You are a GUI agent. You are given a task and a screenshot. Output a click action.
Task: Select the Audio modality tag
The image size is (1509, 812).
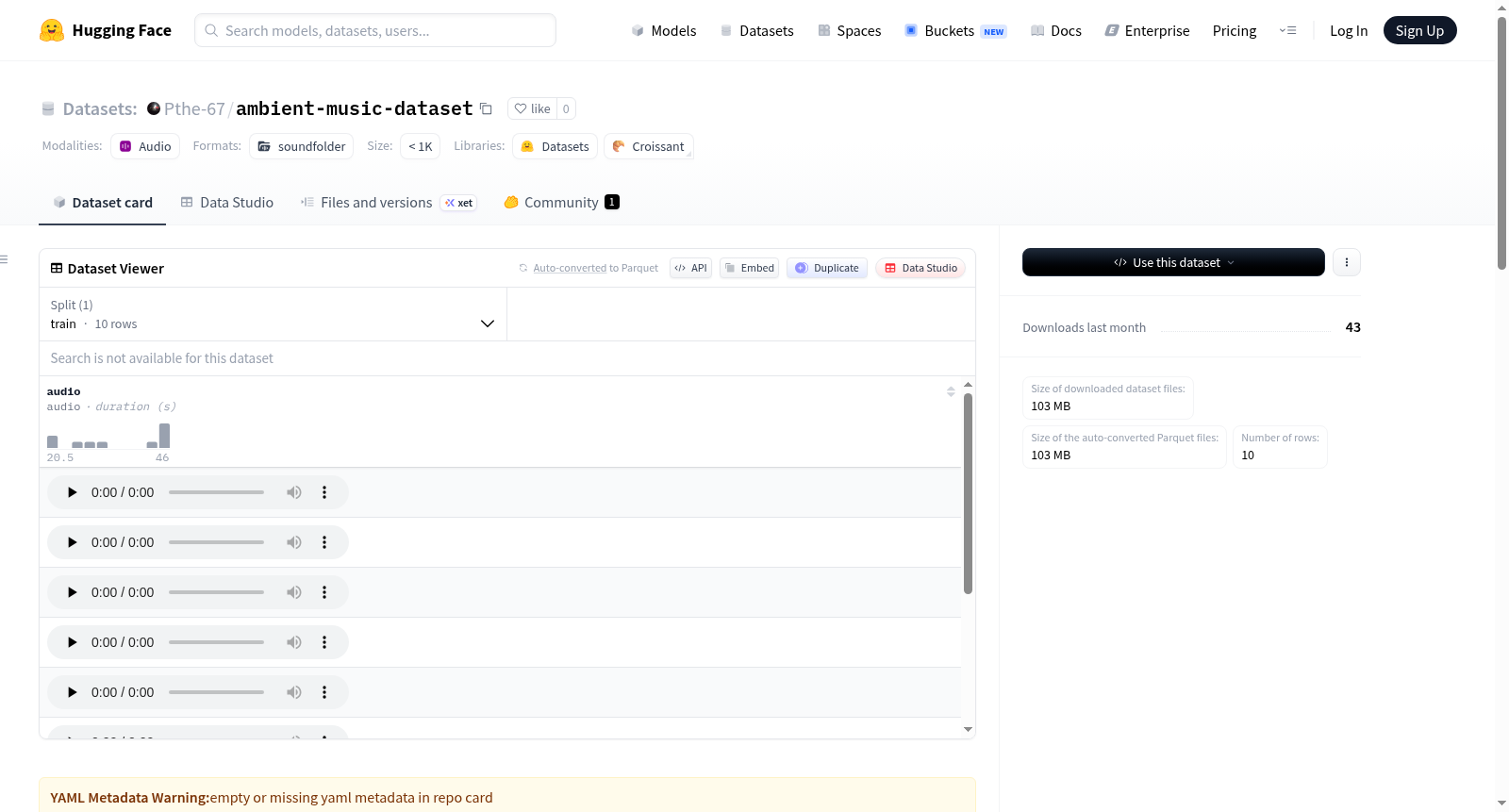coord(145,146)
